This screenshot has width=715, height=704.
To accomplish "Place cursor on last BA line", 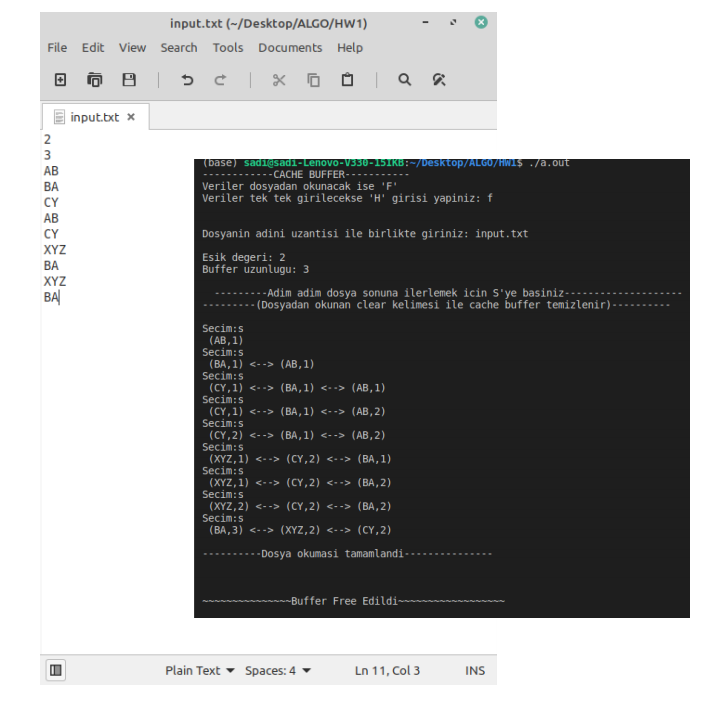I will click(51, 297).
